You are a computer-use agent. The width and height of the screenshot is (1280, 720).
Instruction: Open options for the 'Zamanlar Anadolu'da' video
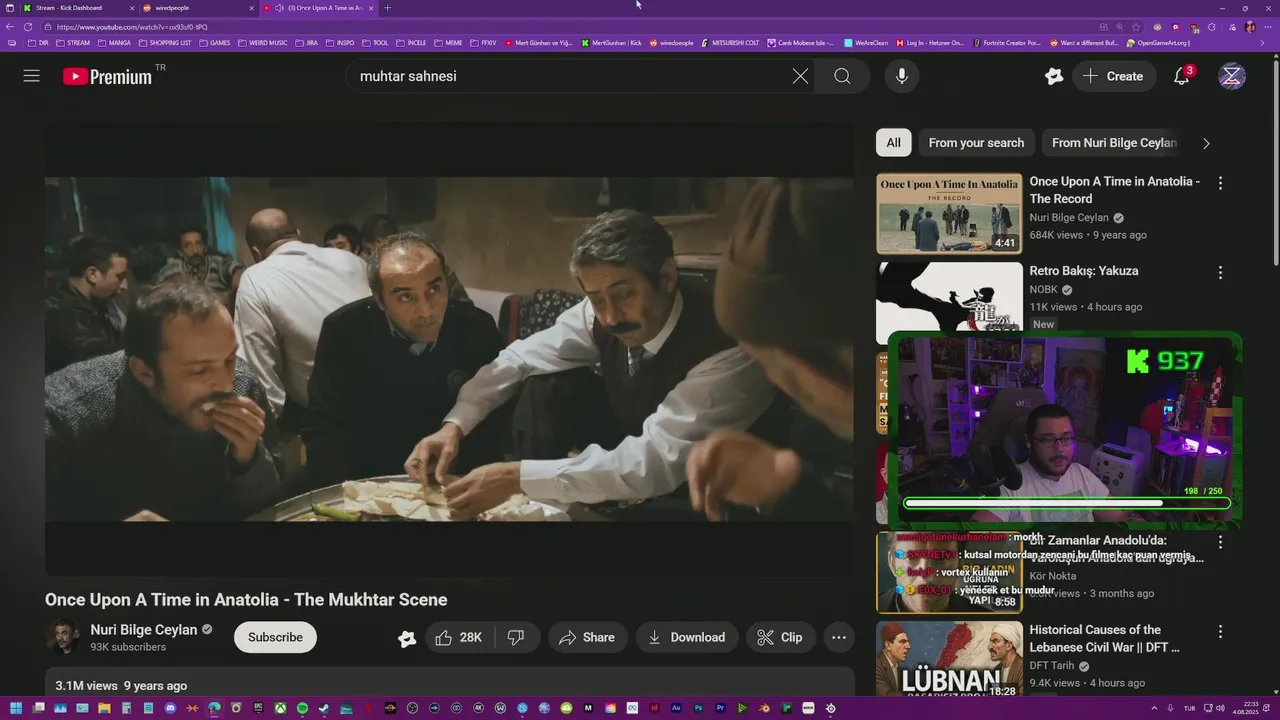coord(1220,542)
